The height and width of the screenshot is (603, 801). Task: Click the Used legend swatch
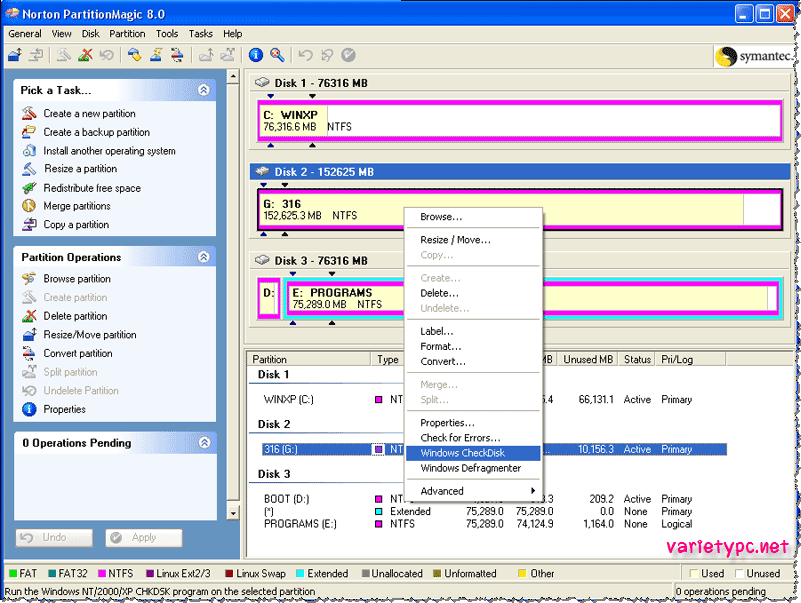click(694, 573)
